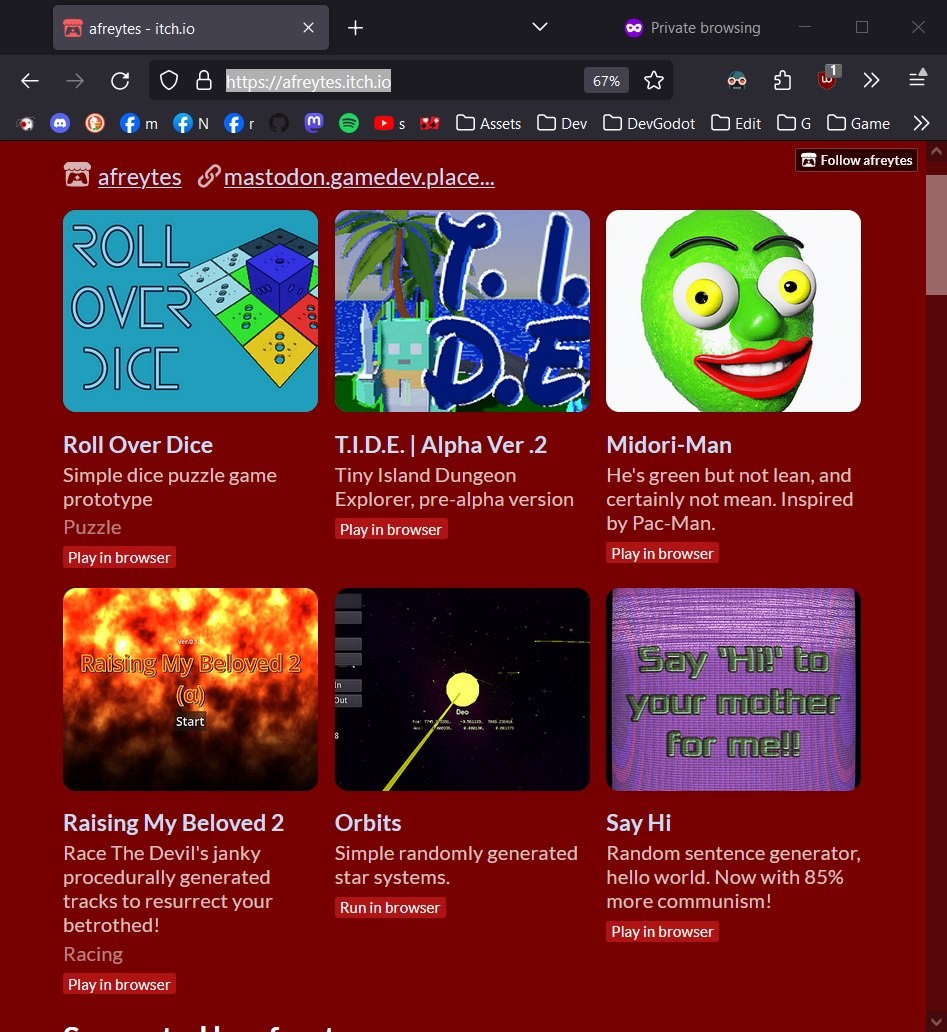
Task: Show site security info via padlock
Action: tap(204, 81)
